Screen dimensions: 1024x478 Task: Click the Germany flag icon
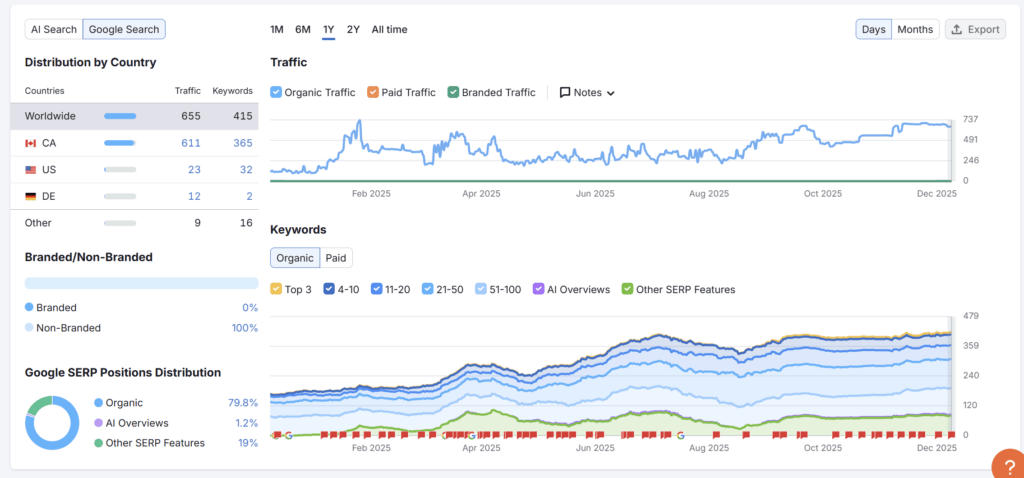31,196
